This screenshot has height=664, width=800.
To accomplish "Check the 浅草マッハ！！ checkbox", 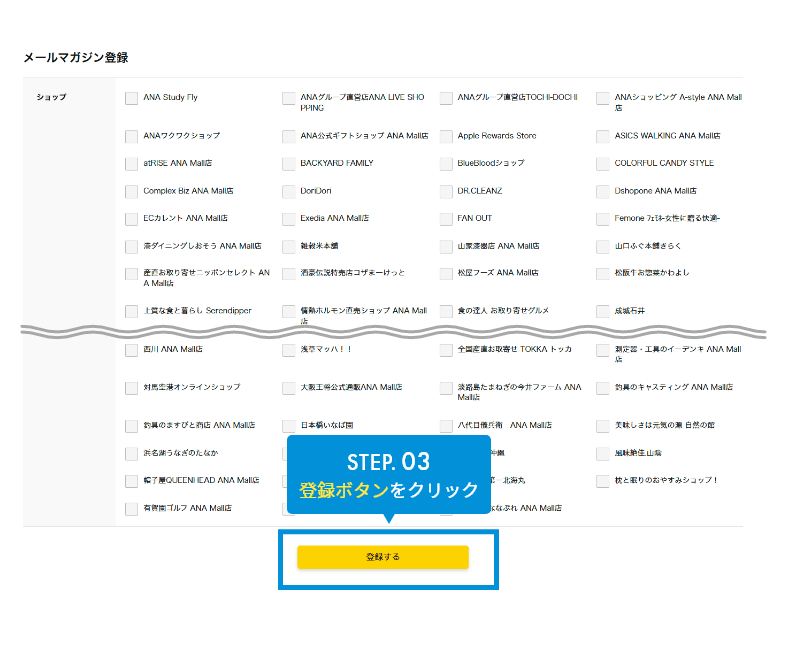I will [288, 350].
